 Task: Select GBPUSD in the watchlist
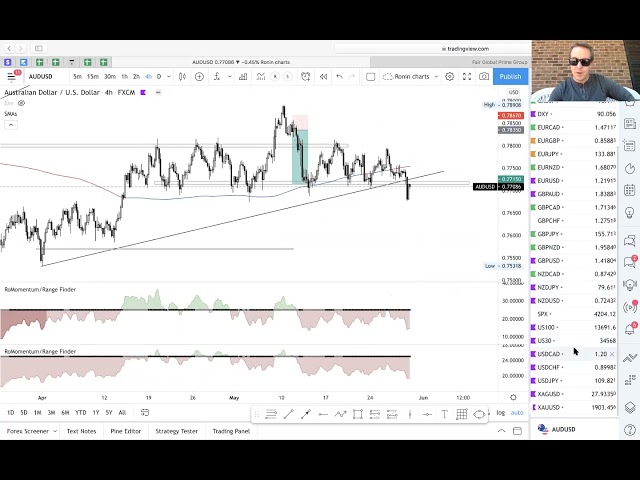549,261
